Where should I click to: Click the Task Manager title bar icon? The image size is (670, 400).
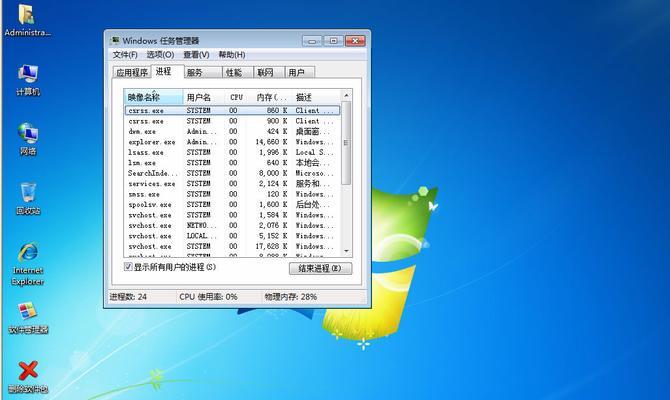click(115, 40)
